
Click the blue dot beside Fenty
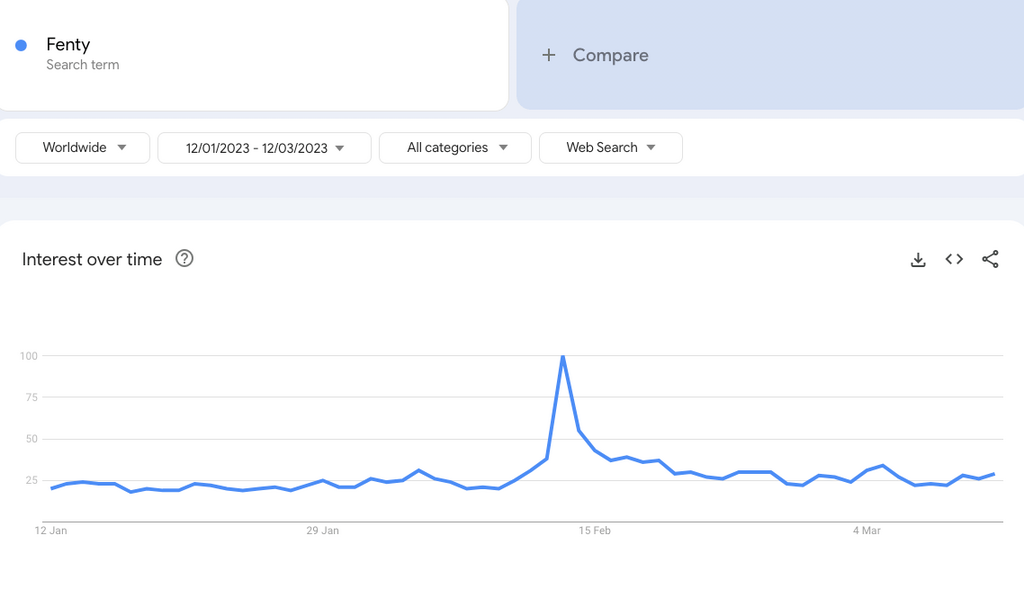(x=21, y=45)
